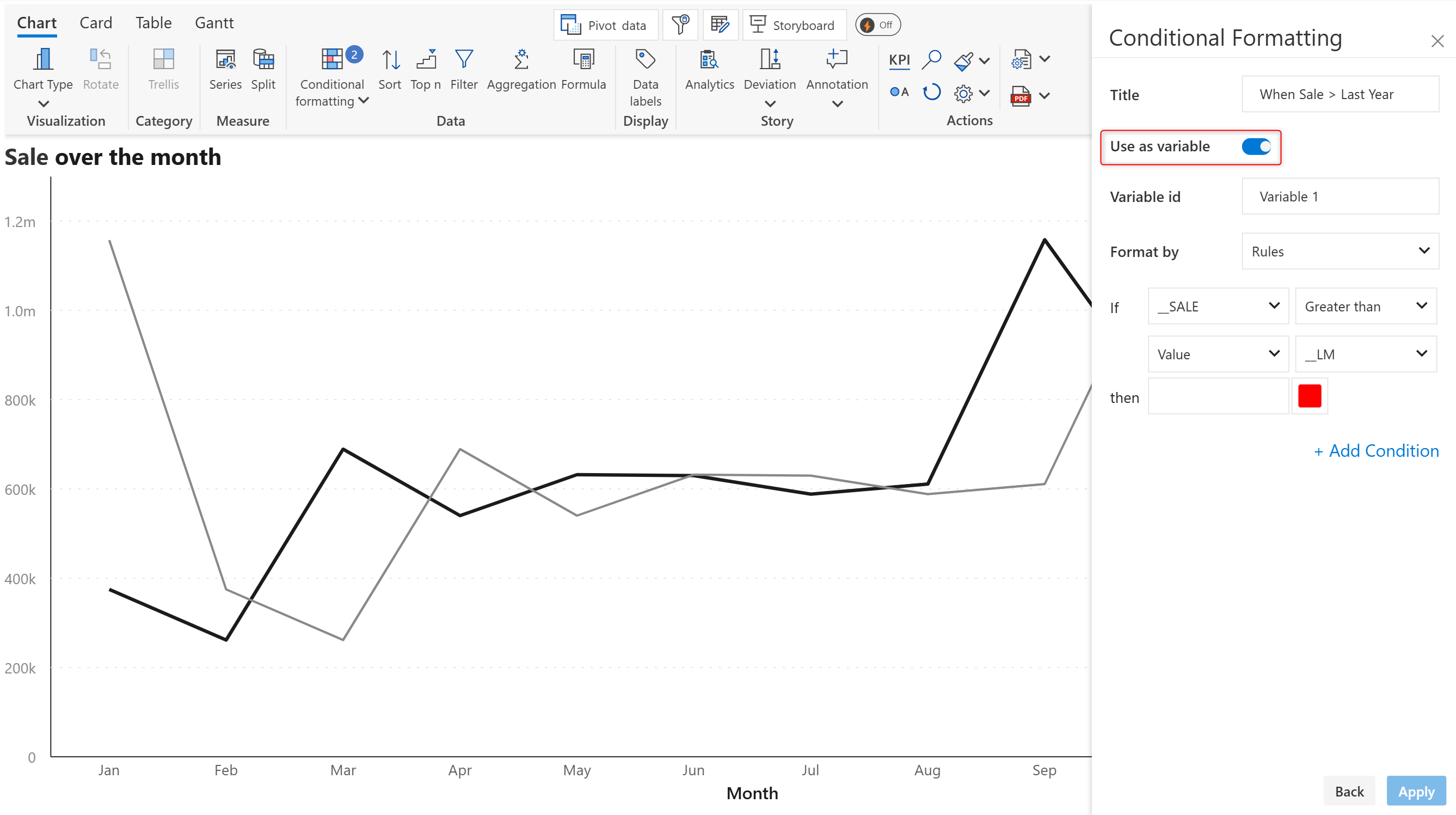1456x815 pixels.
Task: Switch to the Table tab
Action: click(x=153, y=23)
